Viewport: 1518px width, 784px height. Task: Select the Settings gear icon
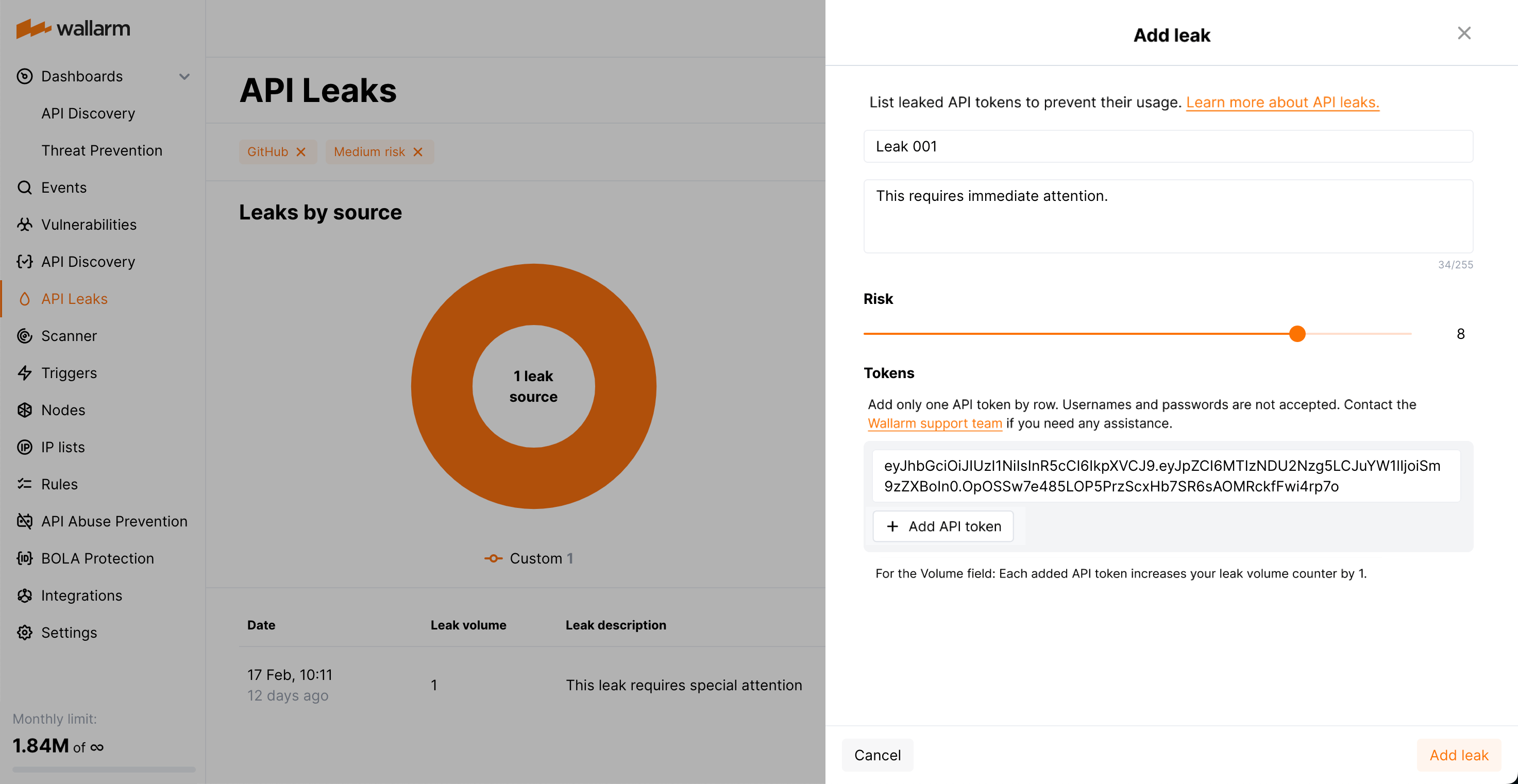coord(25,632)
